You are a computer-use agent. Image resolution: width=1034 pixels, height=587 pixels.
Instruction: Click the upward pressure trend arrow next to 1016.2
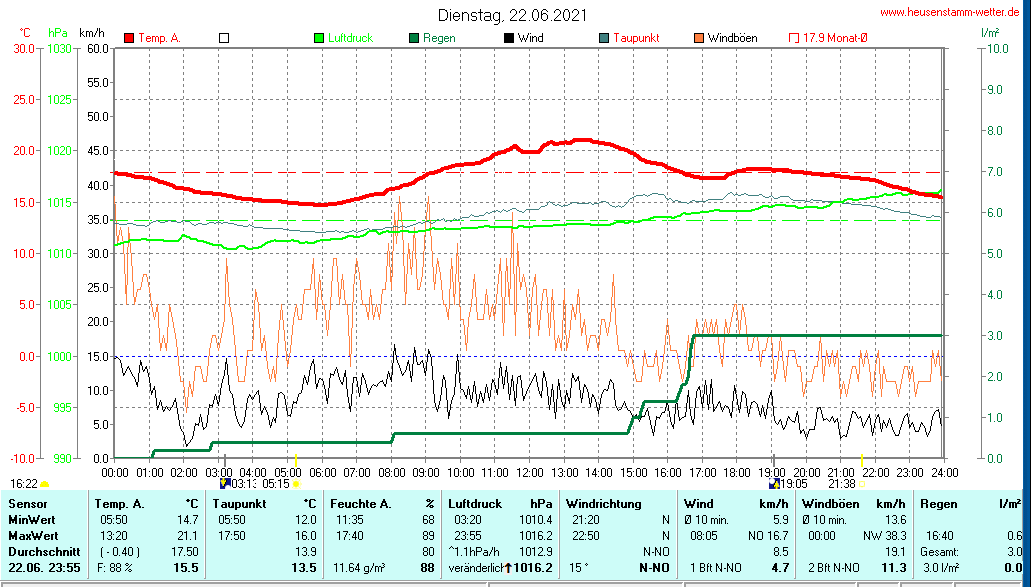coord(508,568)
